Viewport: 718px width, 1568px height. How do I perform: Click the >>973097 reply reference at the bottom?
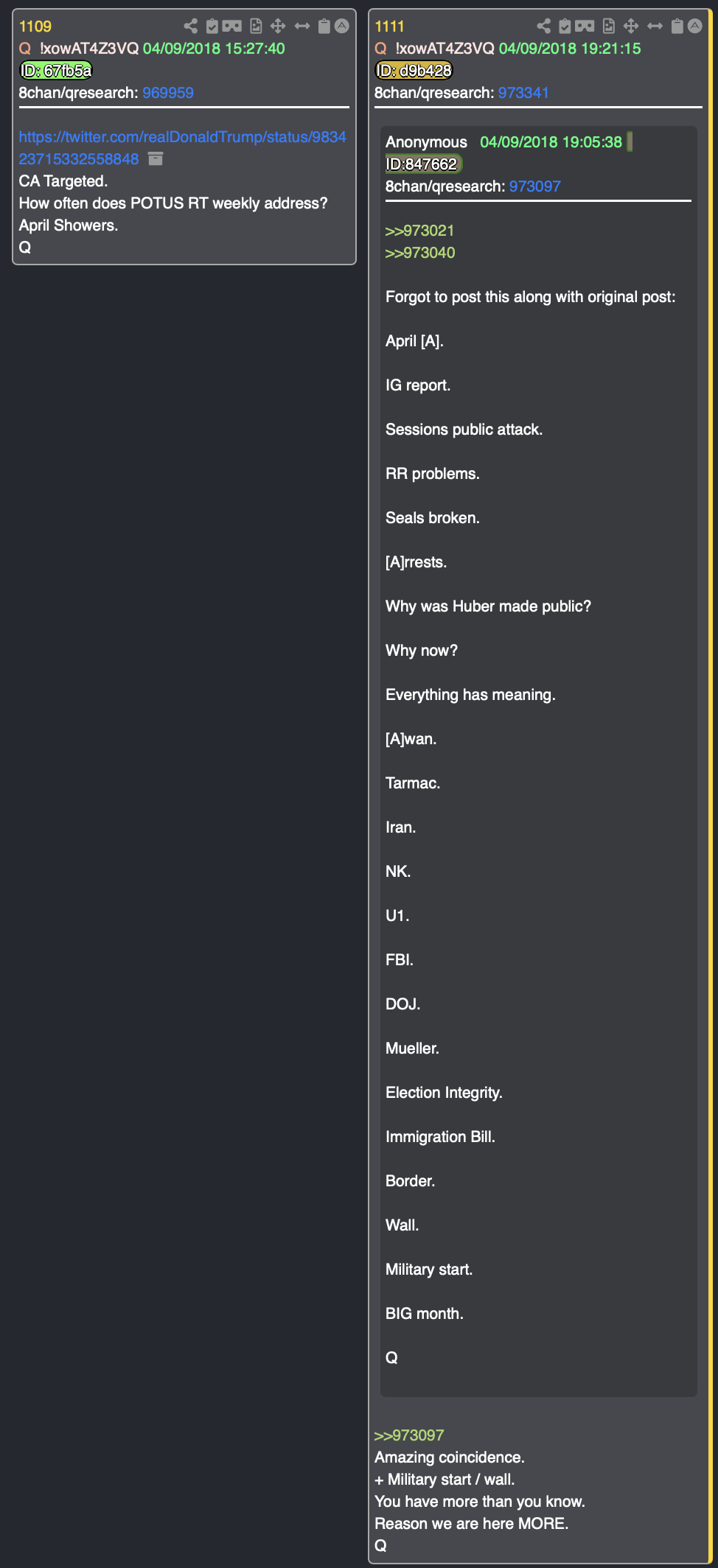[x=409, y=1435]
